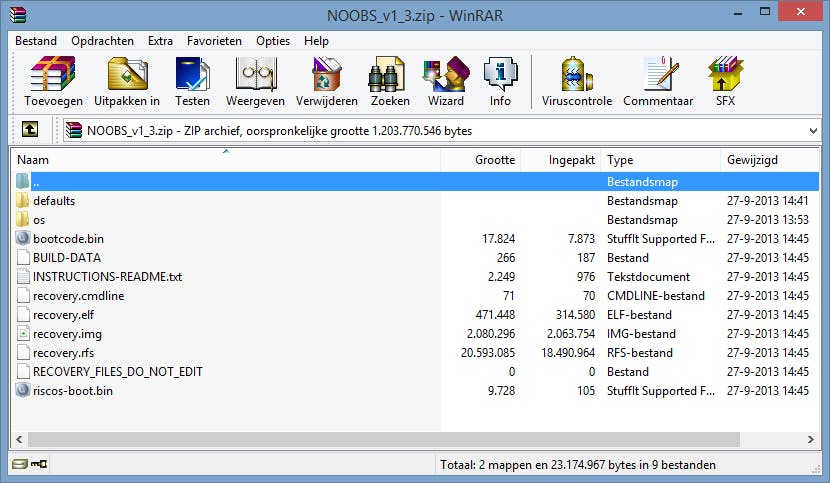This screenshot has height=483, width=830.
Task: Click the 2.063.754 packed size value
Action: coord(571,334)
